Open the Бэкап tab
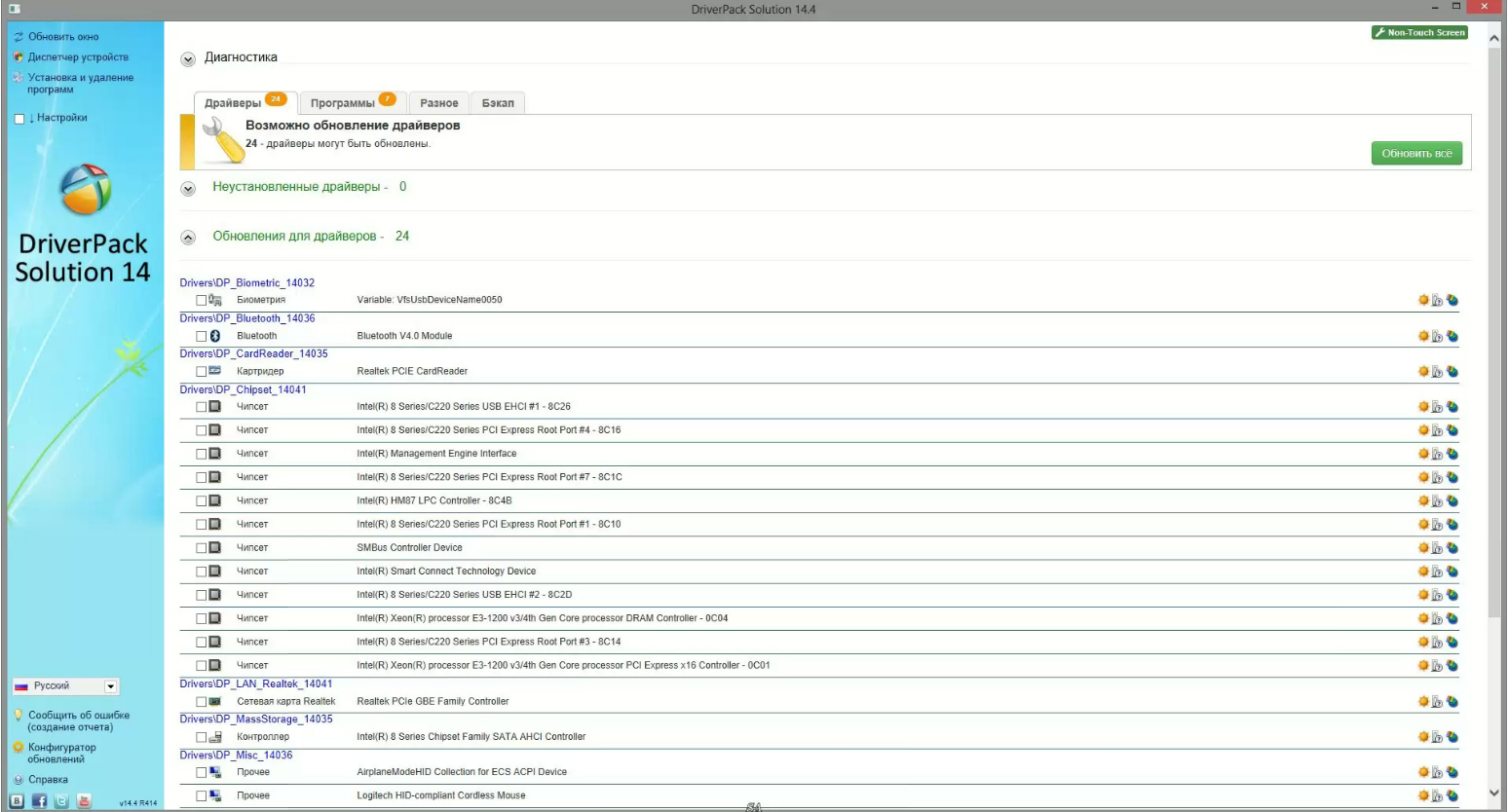 (498, 101)
